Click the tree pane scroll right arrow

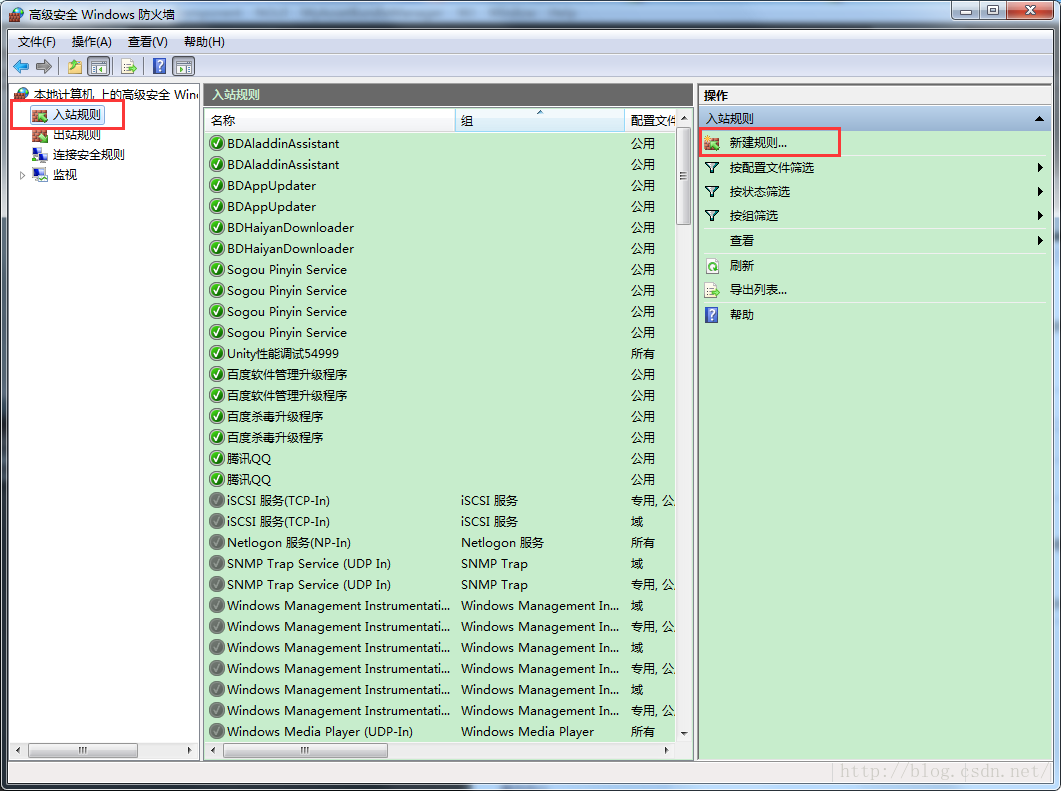coord(189,750)
